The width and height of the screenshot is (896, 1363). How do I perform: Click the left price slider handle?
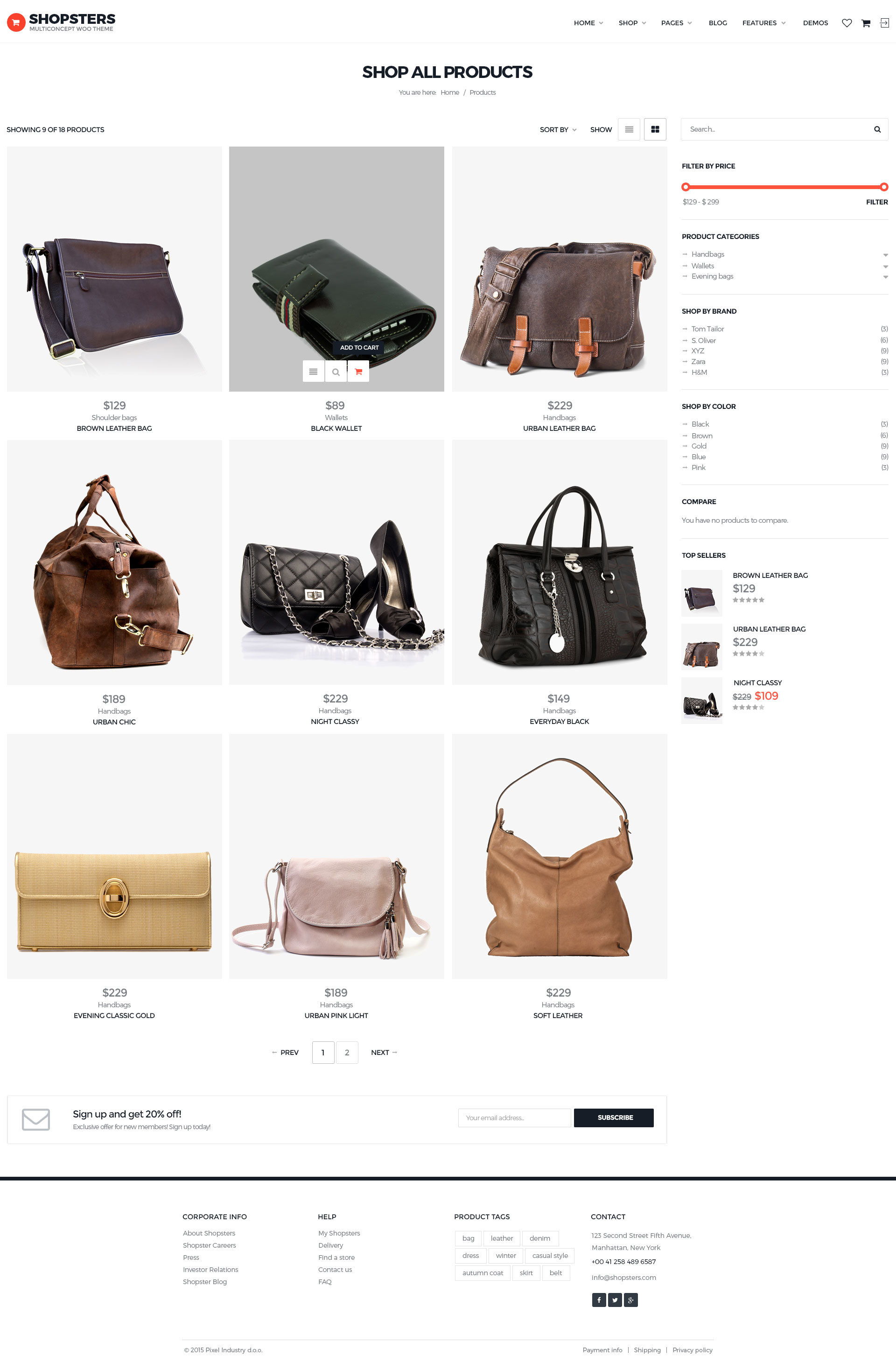point(686,187)
